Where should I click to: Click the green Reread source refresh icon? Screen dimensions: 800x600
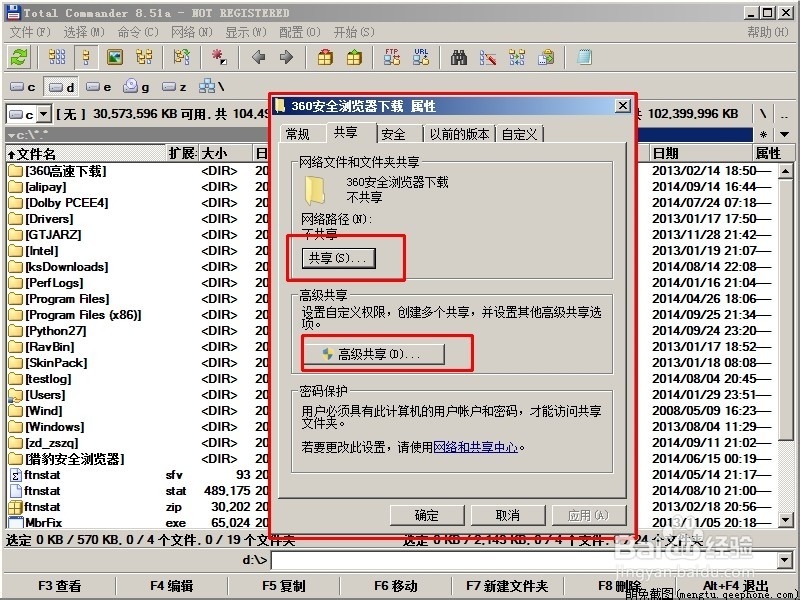point(20,57)
